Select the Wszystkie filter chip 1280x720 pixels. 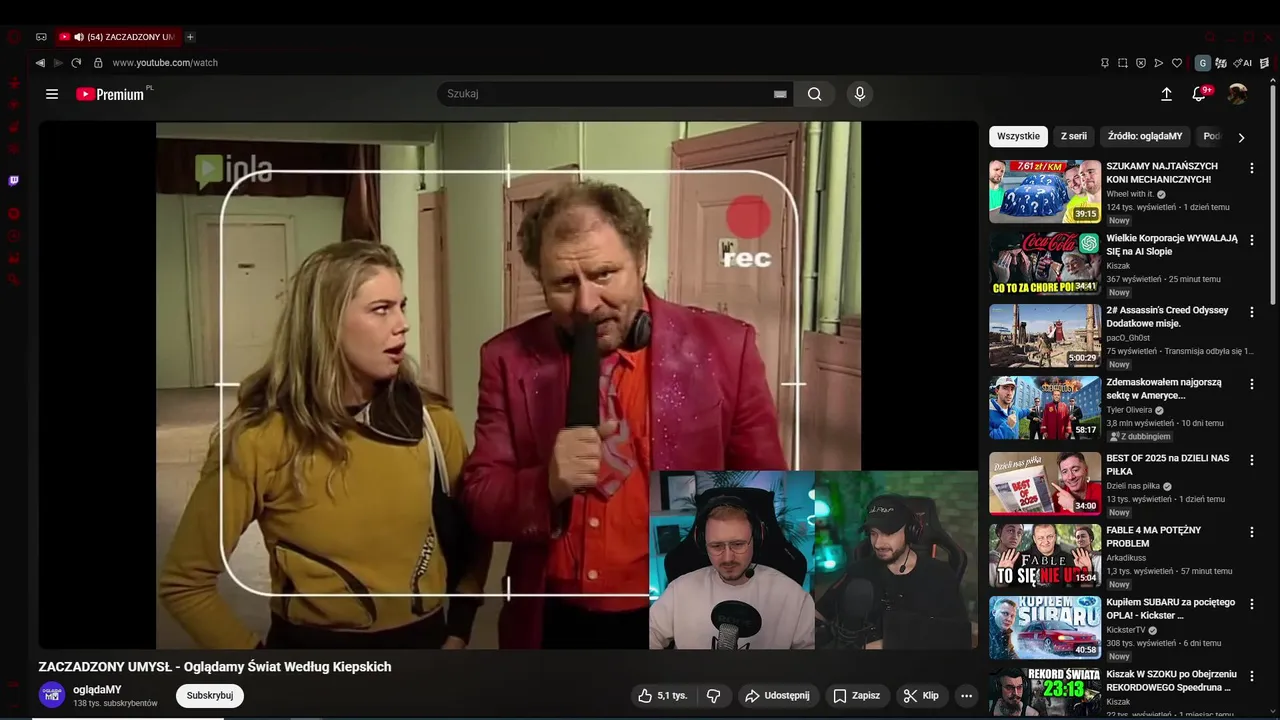[1018, 136]
